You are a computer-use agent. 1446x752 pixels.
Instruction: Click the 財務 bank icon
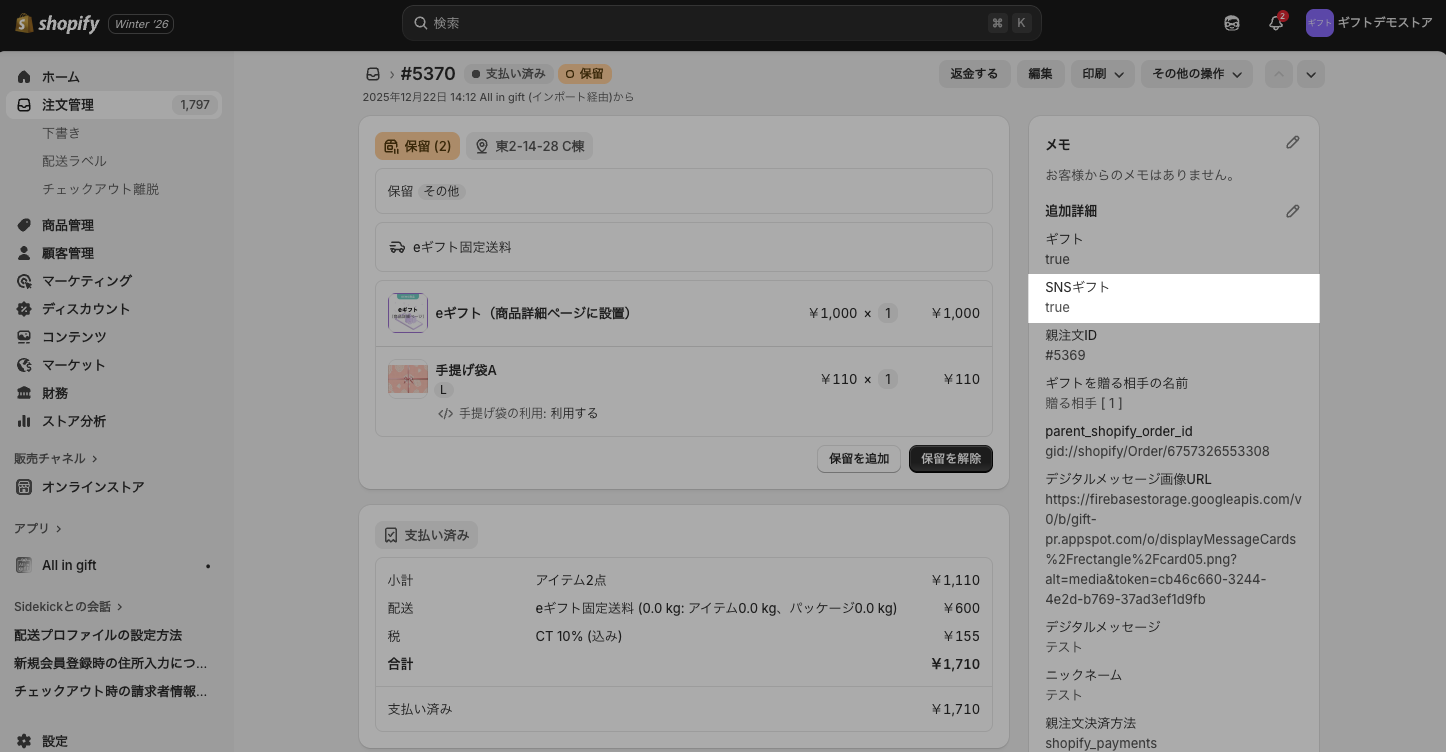24,393
